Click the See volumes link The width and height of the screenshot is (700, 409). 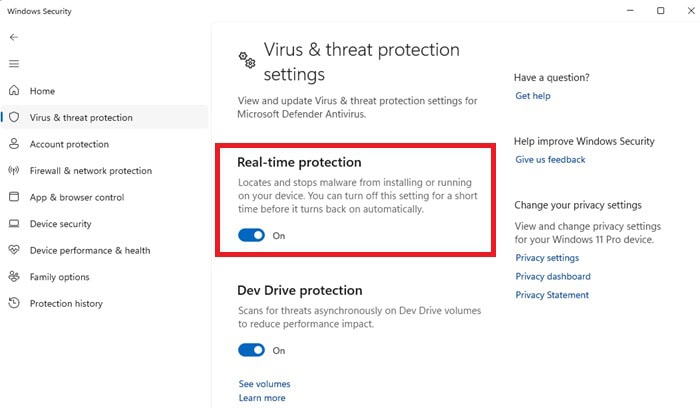pyautogui.click(x=264, y=384)
